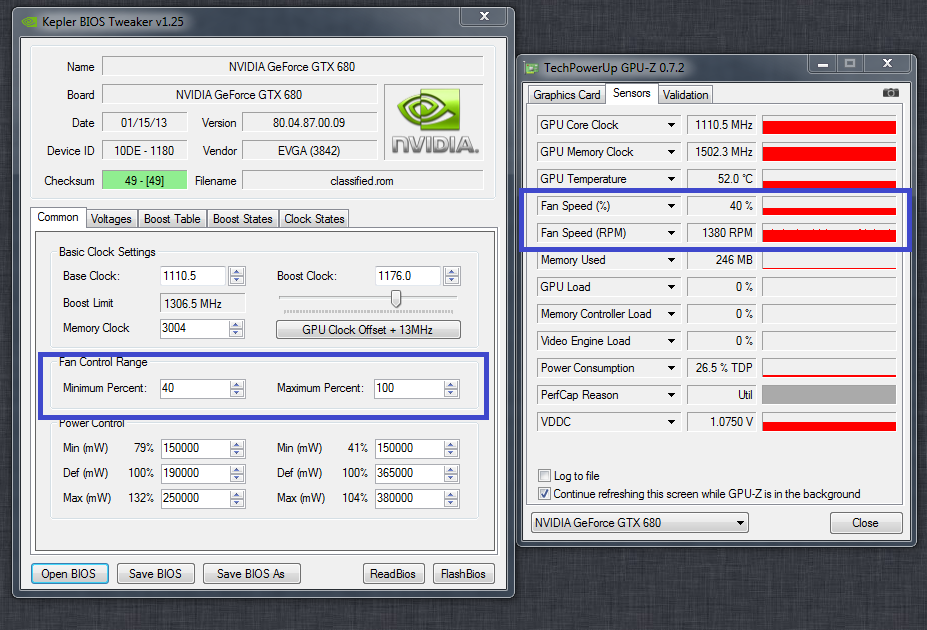This screenshot has height=630, width=927.
Task: Click the Device ID 10DE - 1180 field
Action: click(144, 151)
